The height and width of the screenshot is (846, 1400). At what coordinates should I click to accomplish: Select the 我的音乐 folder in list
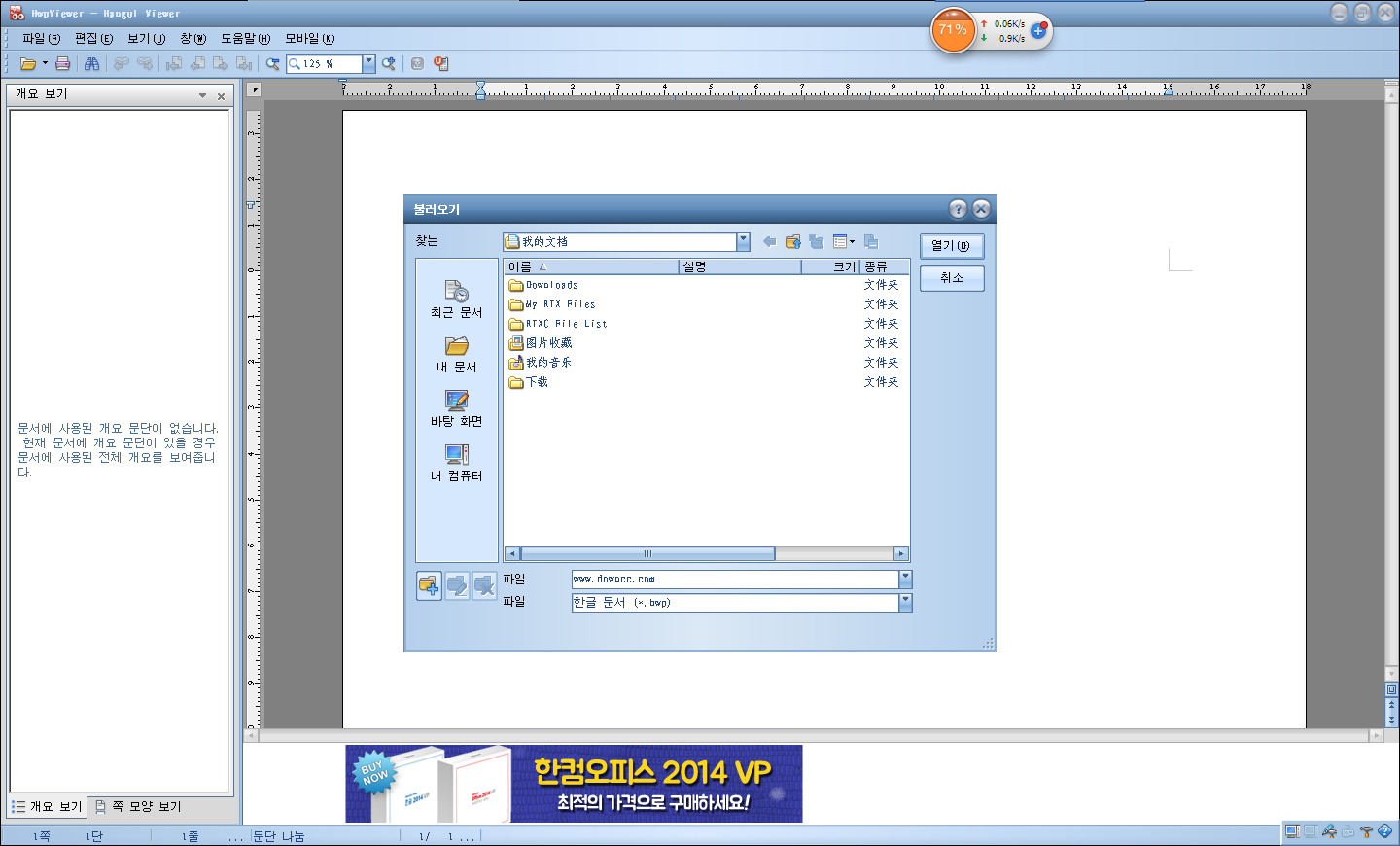(549, 362)
